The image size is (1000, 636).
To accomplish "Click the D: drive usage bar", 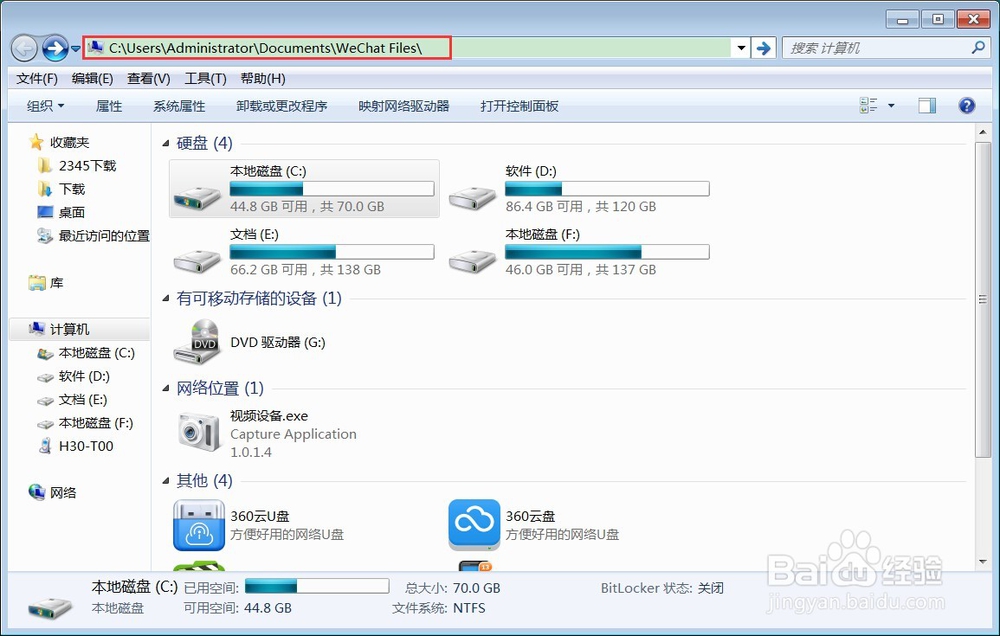I will pos(607,188).
